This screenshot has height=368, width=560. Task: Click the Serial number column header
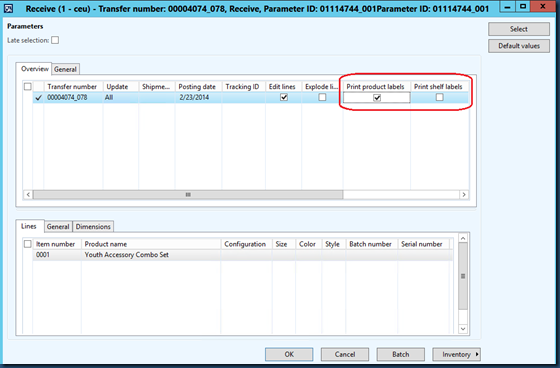pyautogui.click(x=424, y=244)
